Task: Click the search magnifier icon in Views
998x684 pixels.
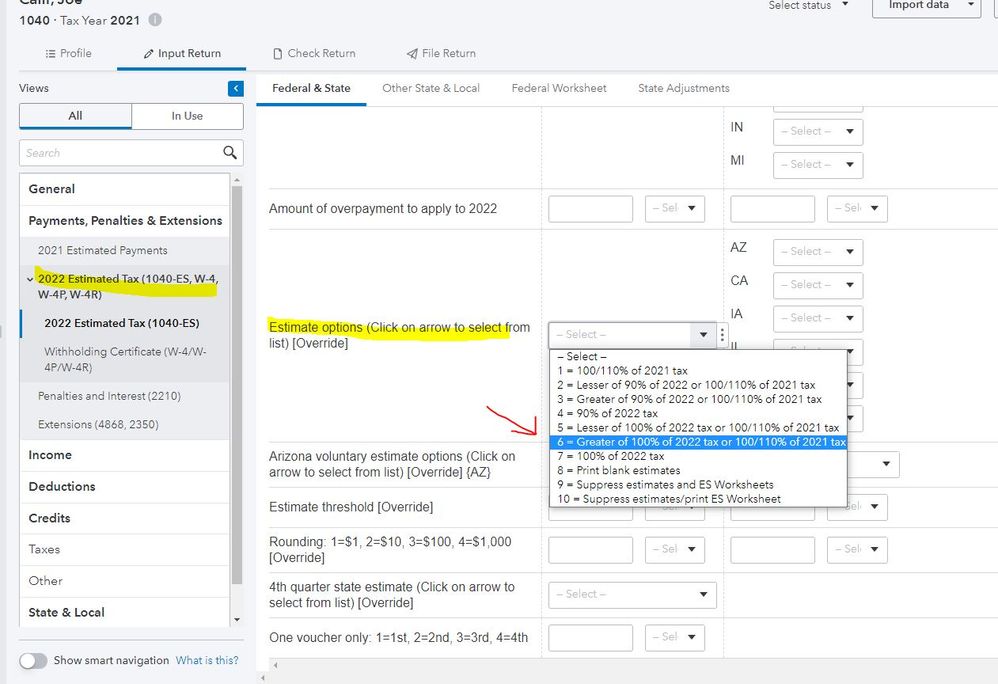Action: (x=230, y=153)
